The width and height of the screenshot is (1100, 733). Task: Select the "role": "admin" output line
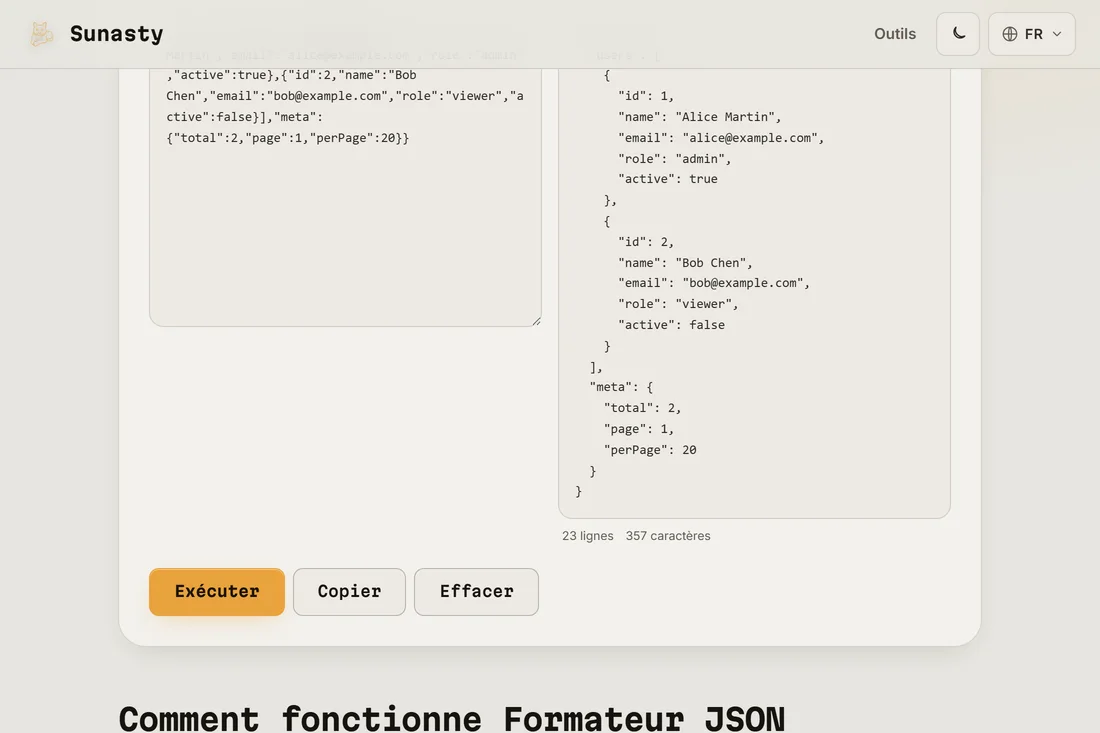tap(674, 159)
